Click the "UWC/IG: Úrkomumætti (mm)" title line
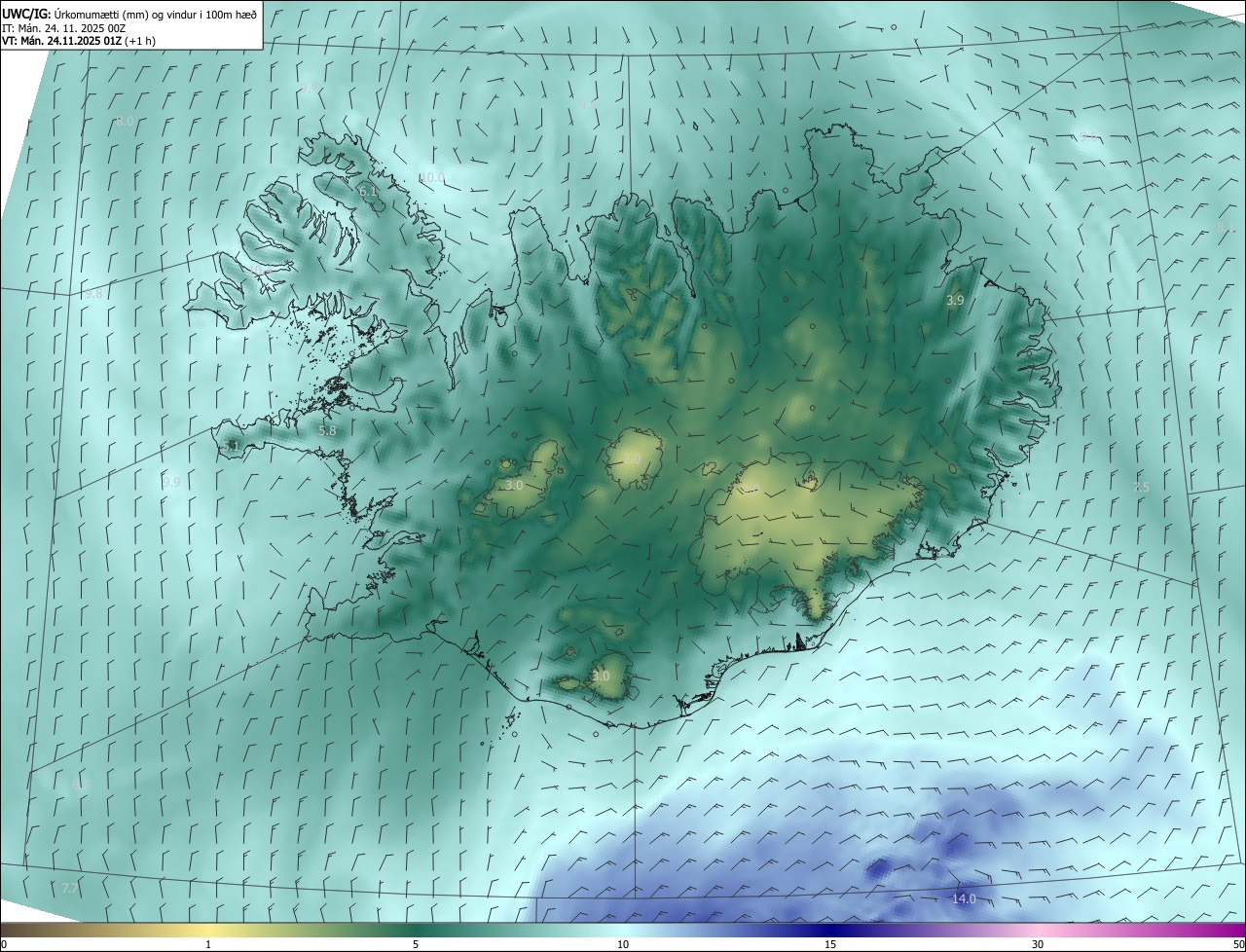Viewport: 1246px width, 952px height. (x=129, y=14)
